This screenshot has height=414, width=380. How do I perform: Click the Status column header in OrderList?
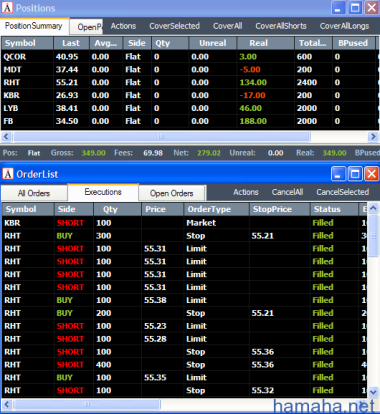[x=334, y=209]
